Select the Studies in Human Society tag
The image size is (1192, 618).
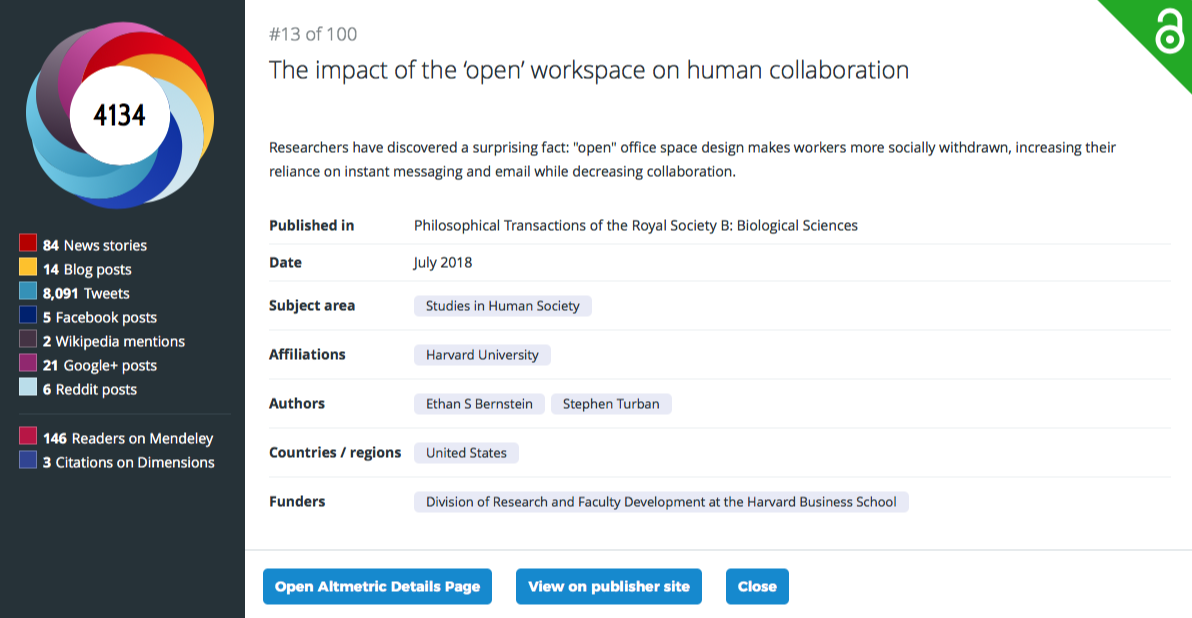click(x=502, y=306)
